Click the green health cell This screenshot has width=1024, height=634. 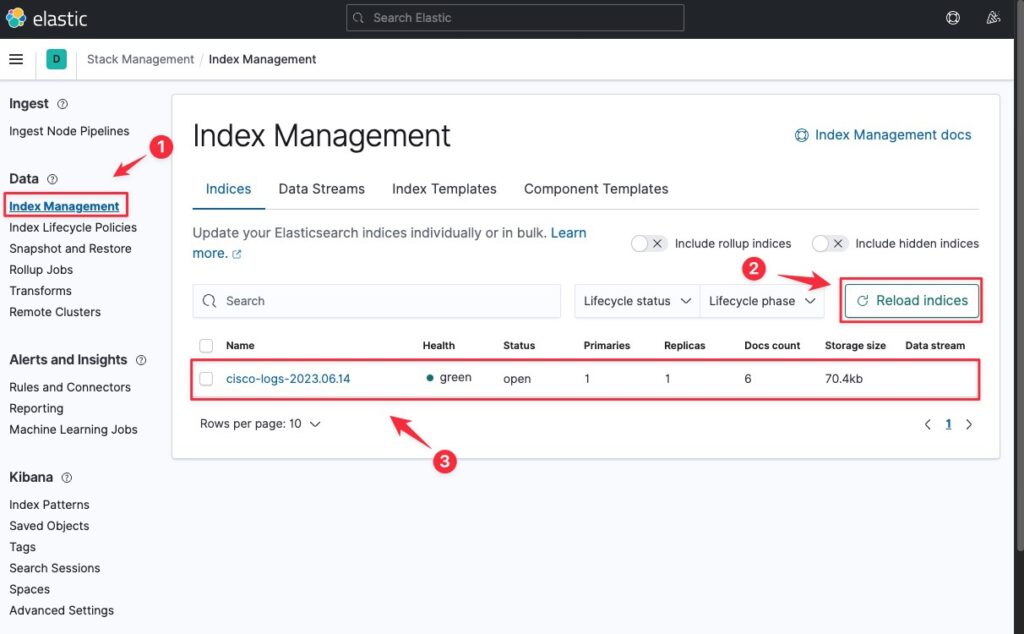(x=449, y=378)
